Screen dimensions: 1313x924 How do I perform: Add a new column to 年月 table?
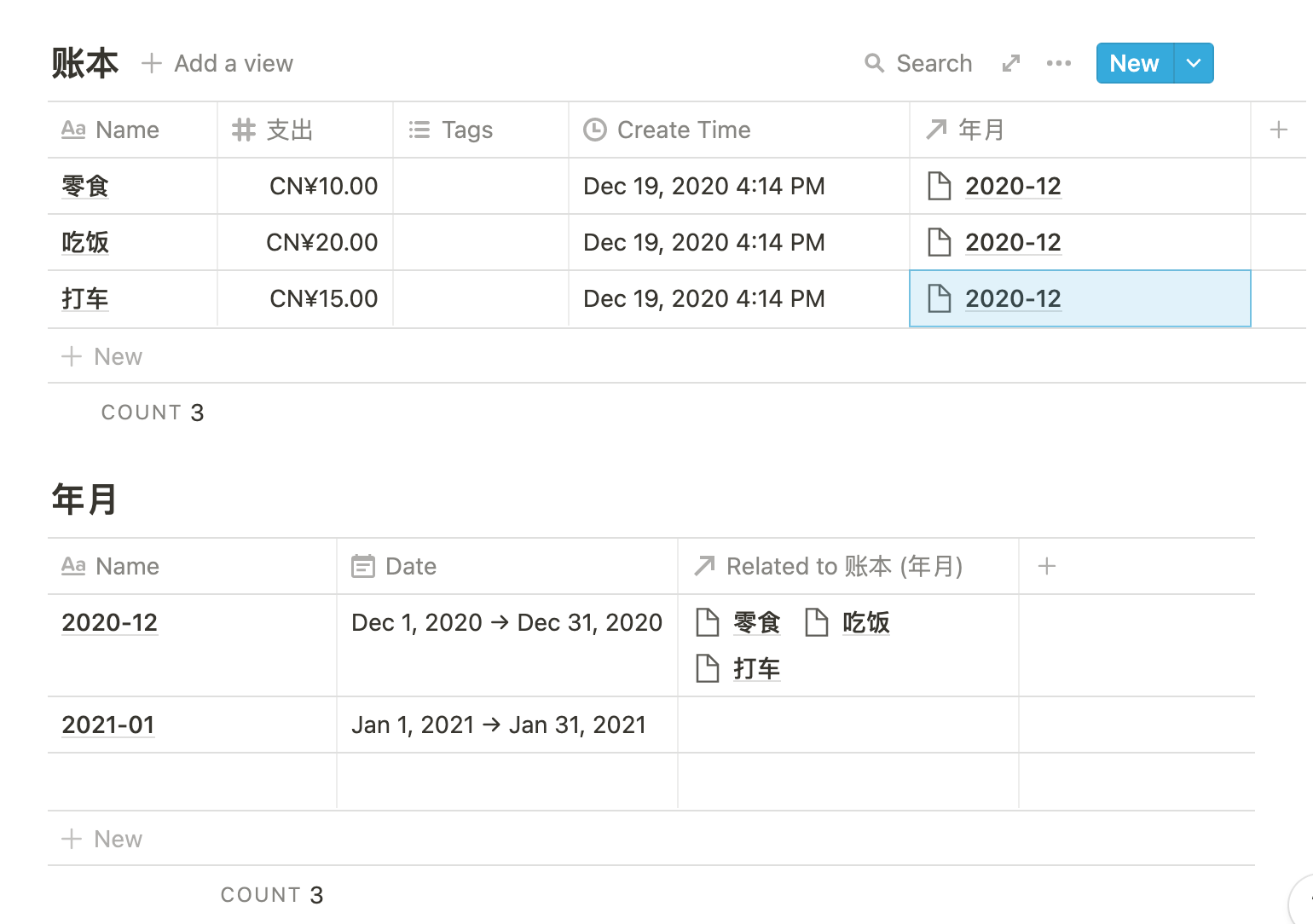[x=1047, y=566]
